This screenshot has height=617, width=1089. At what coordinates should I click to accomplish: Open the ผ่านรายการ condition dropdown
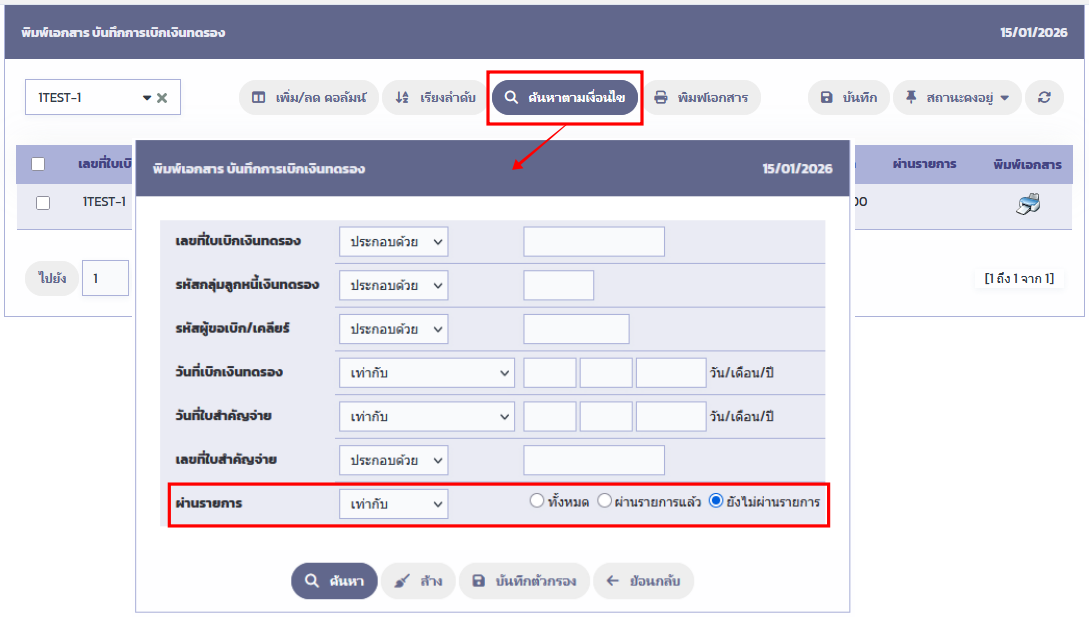[394, 505]
